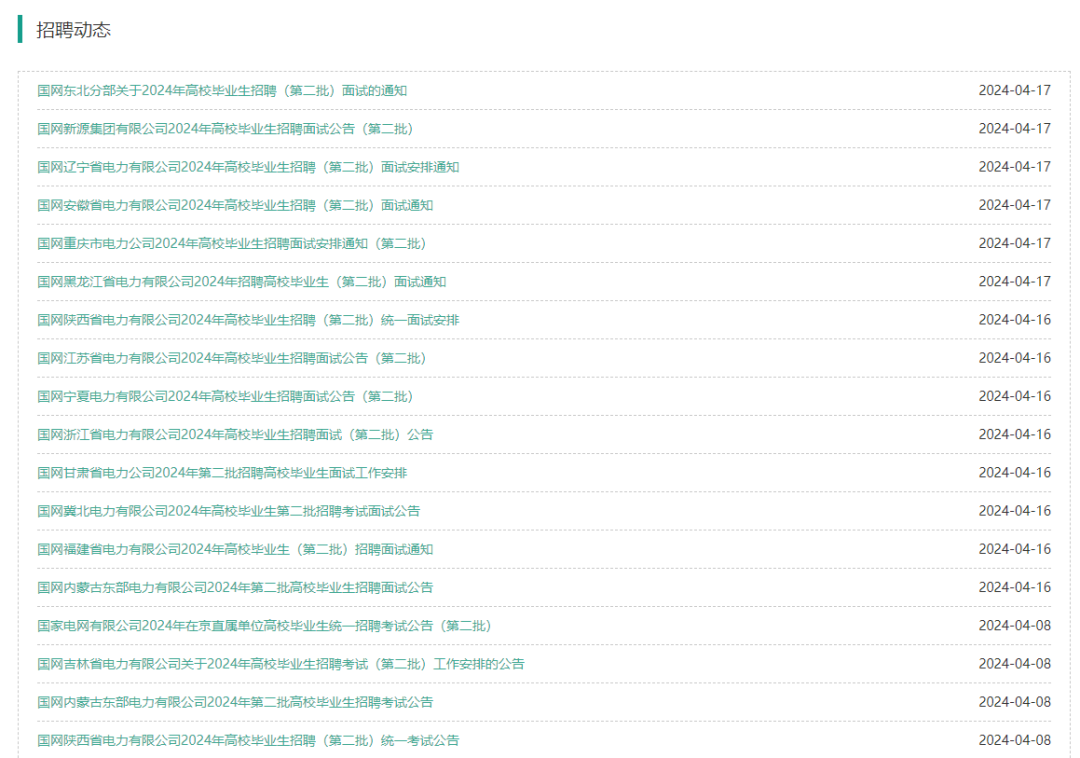Click the 招聘动态 section heading
Image resolution: width=1080 pixels, height=758 pixels.
click(x=74, y=30)
